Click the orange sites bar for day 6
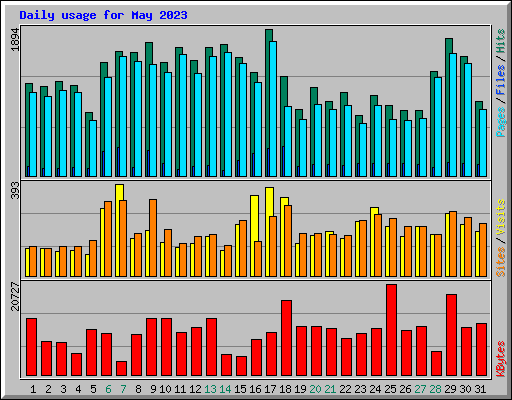This screenshot has height=400, width=512. [x=108, y=239]
